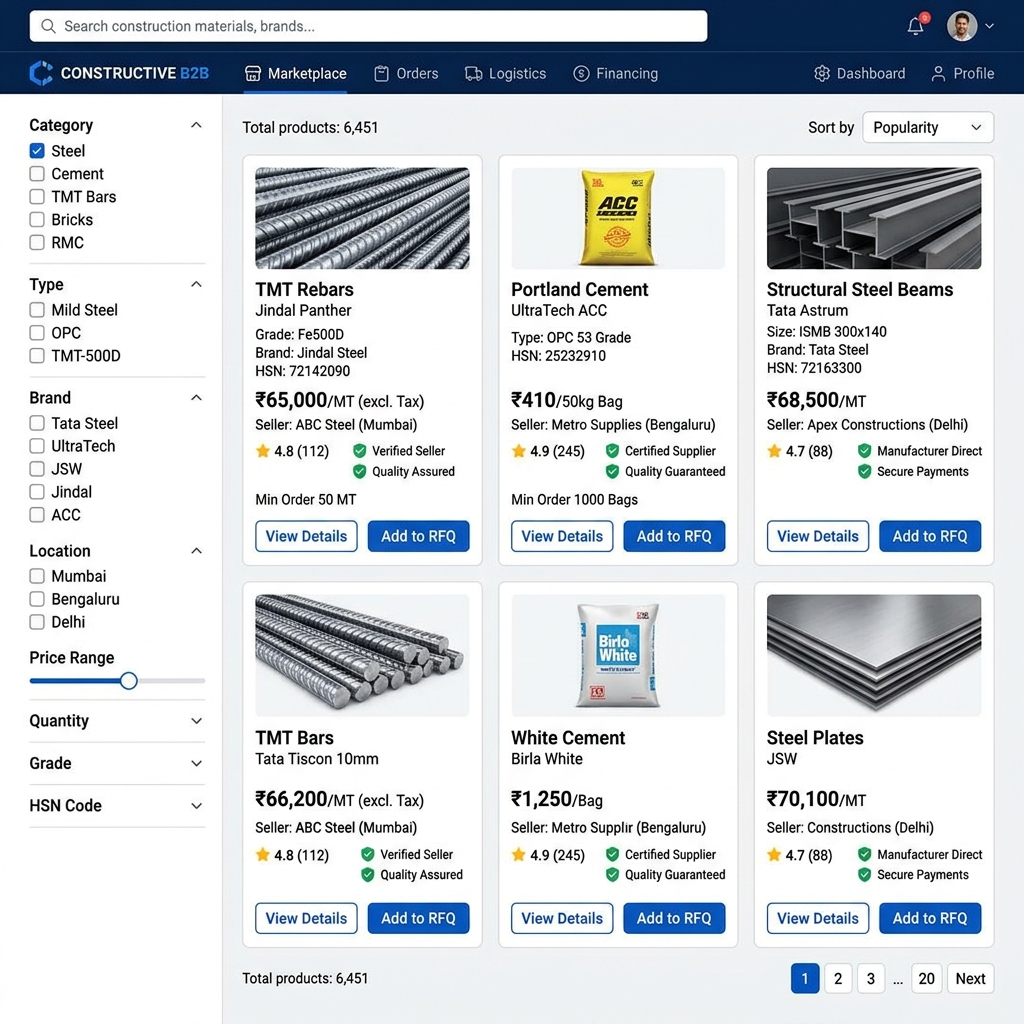Expand the Quantity filter section
The height and width of the screenshot is (1024, 1024).
click(x=196, y=721)
